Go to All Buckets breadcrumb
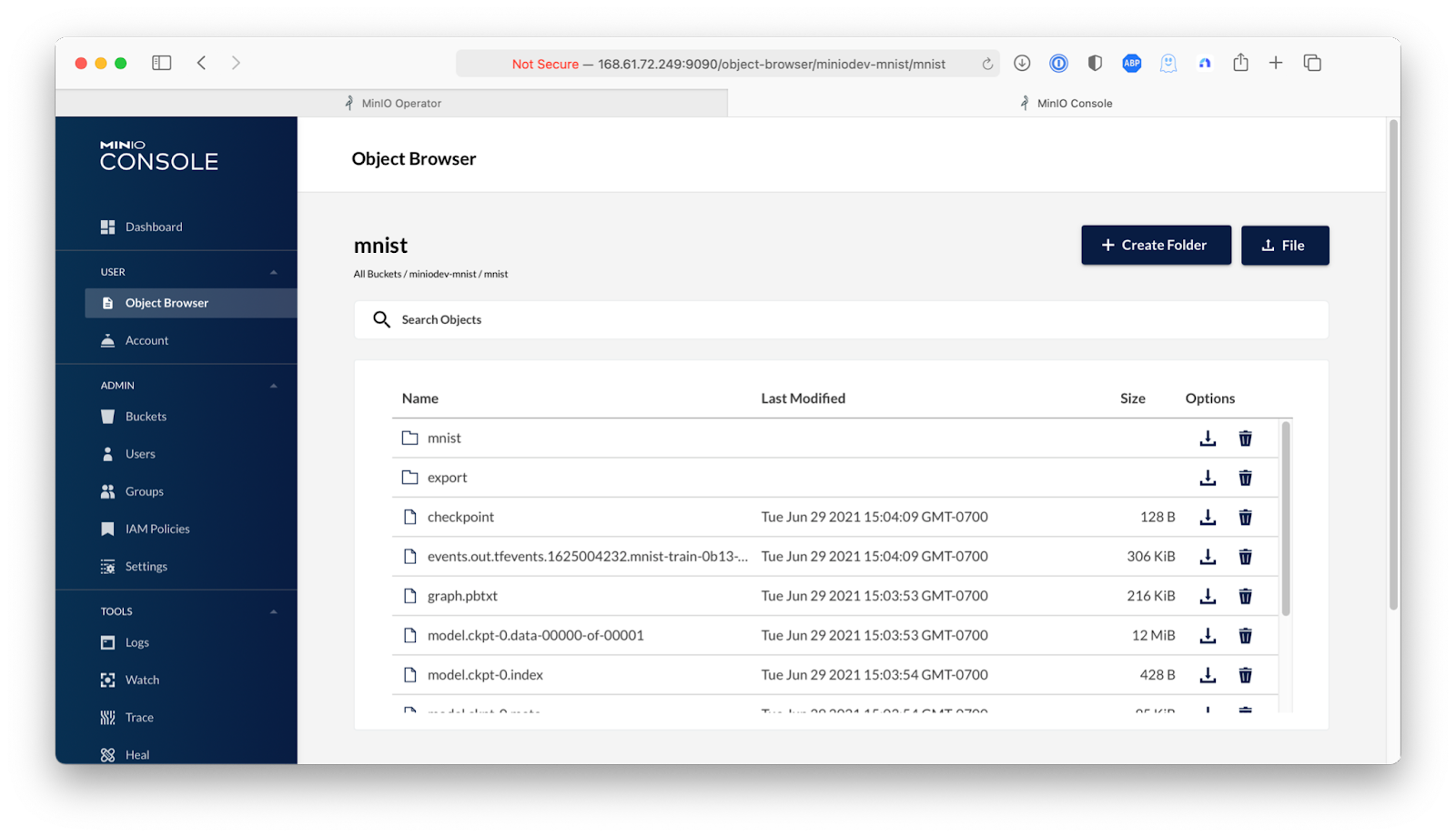 [377, 274]
